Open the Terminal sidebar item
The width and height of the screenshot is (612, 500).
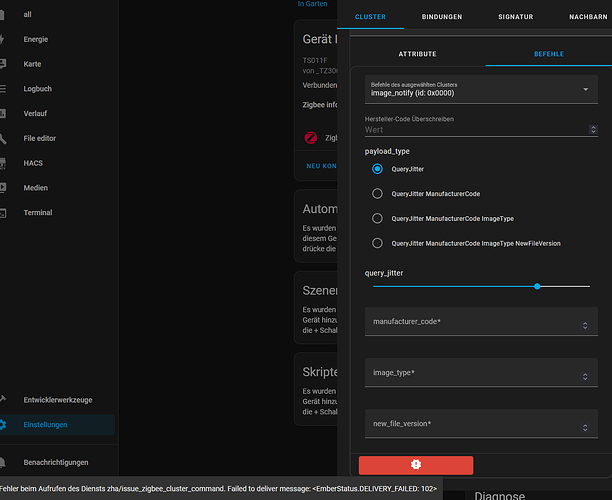[x=3, y=212]
